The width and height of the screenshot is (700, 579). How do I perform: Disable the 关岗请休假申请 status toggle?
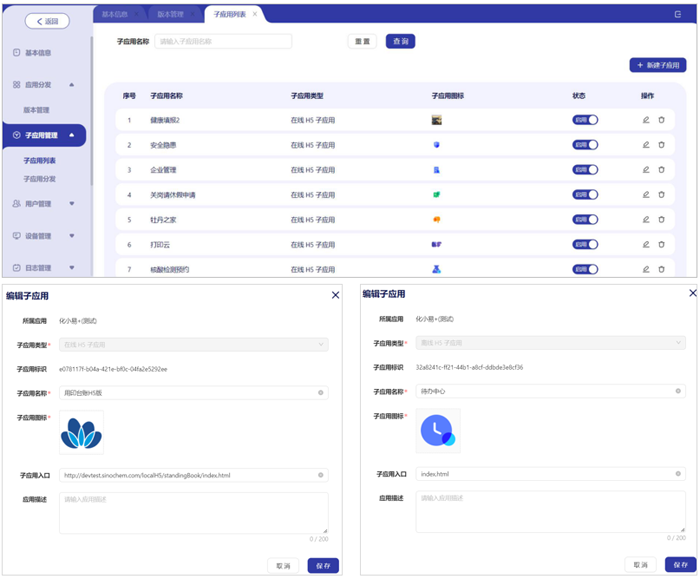[585, 195]
